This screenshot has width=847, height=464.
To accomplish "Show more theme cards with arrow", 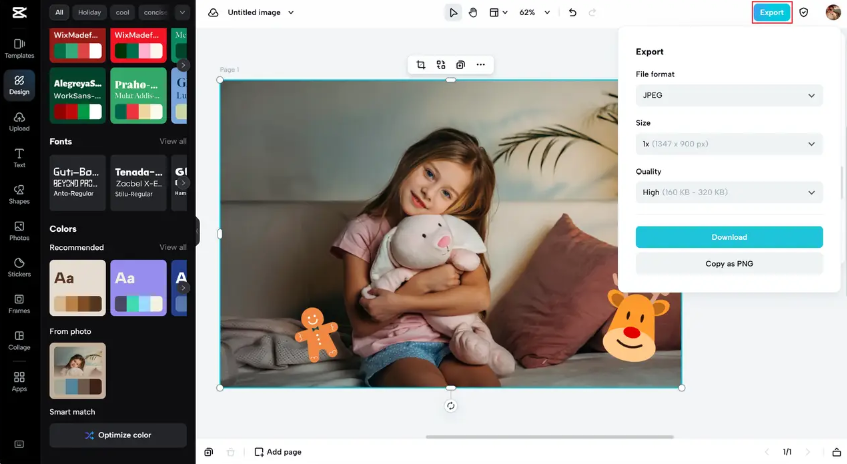I will coord(183,65).
